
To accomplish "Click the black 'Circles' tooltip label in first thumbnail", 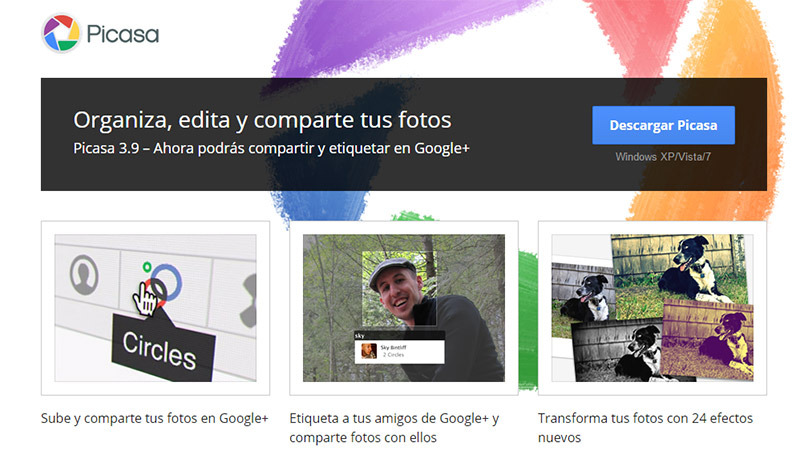I will (x=162, y=346).
